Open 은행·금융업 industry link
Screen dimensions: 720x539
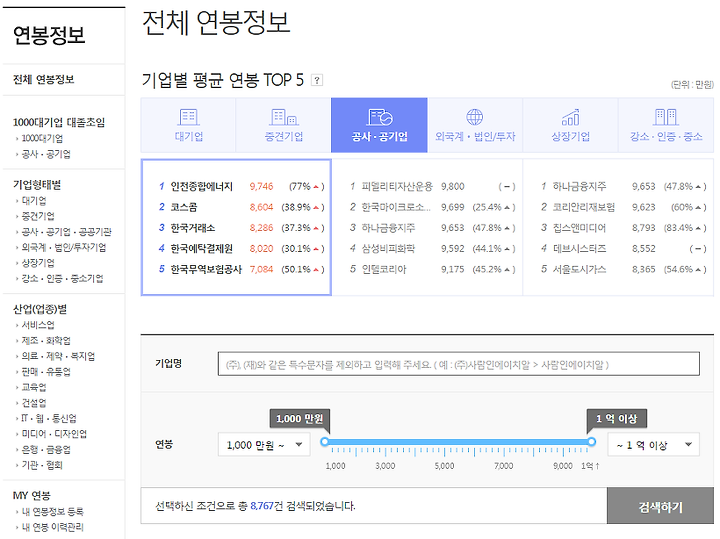pos(46,449)
